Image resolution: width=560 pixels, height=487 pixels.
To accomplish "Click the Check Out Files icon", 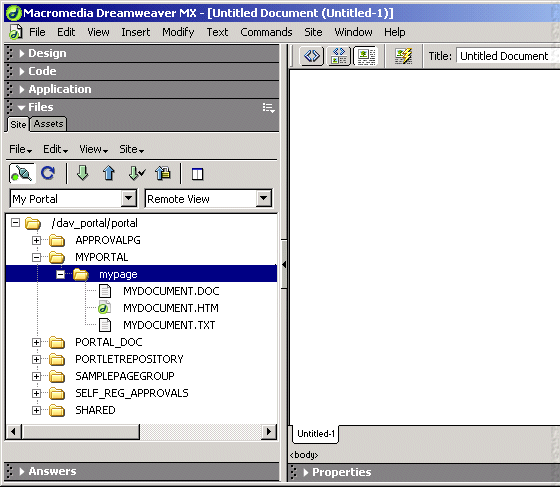I will (136, 173).
